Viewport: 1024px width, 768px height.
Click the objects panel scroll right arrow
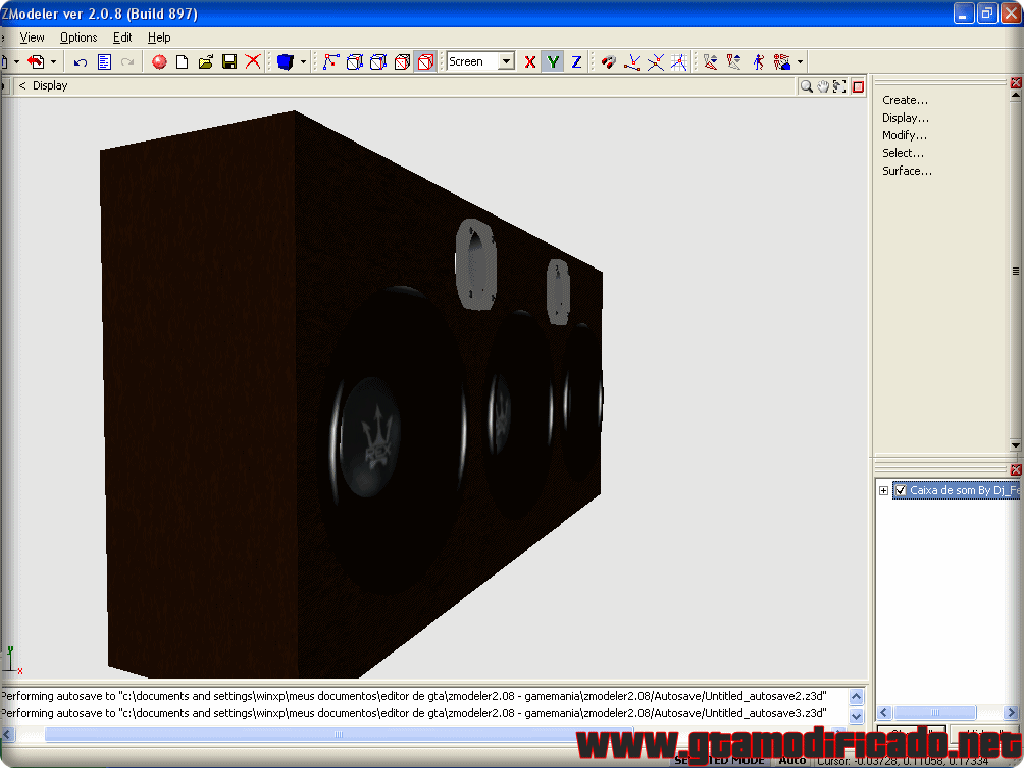click(1011, 712)
